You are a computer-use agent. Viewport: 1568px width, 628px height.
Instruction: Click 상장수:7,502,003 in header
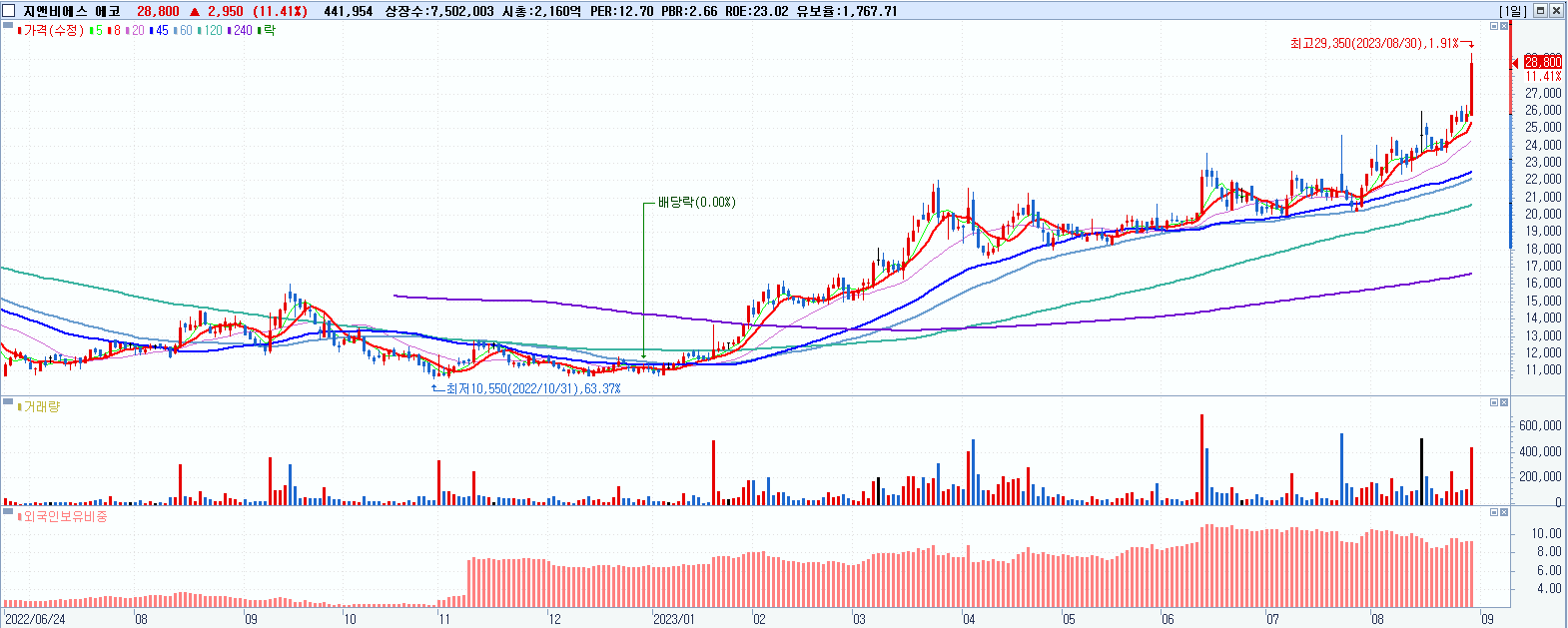coord(439,11)
